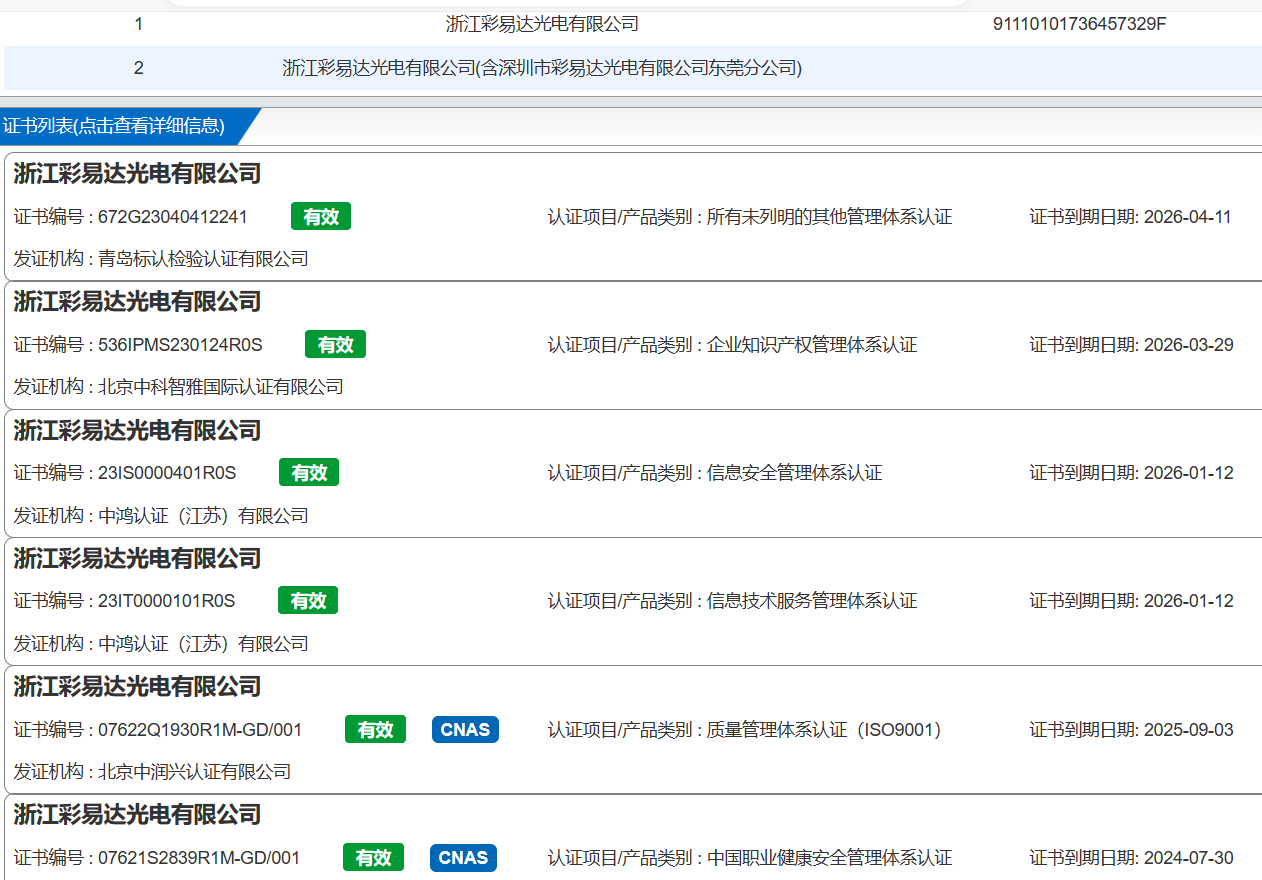The width and height of the screenshot is (1262, 880).
Task: Click issuer 中鸿认证 for 23IT0000101R0S
Action: point(203,643)
